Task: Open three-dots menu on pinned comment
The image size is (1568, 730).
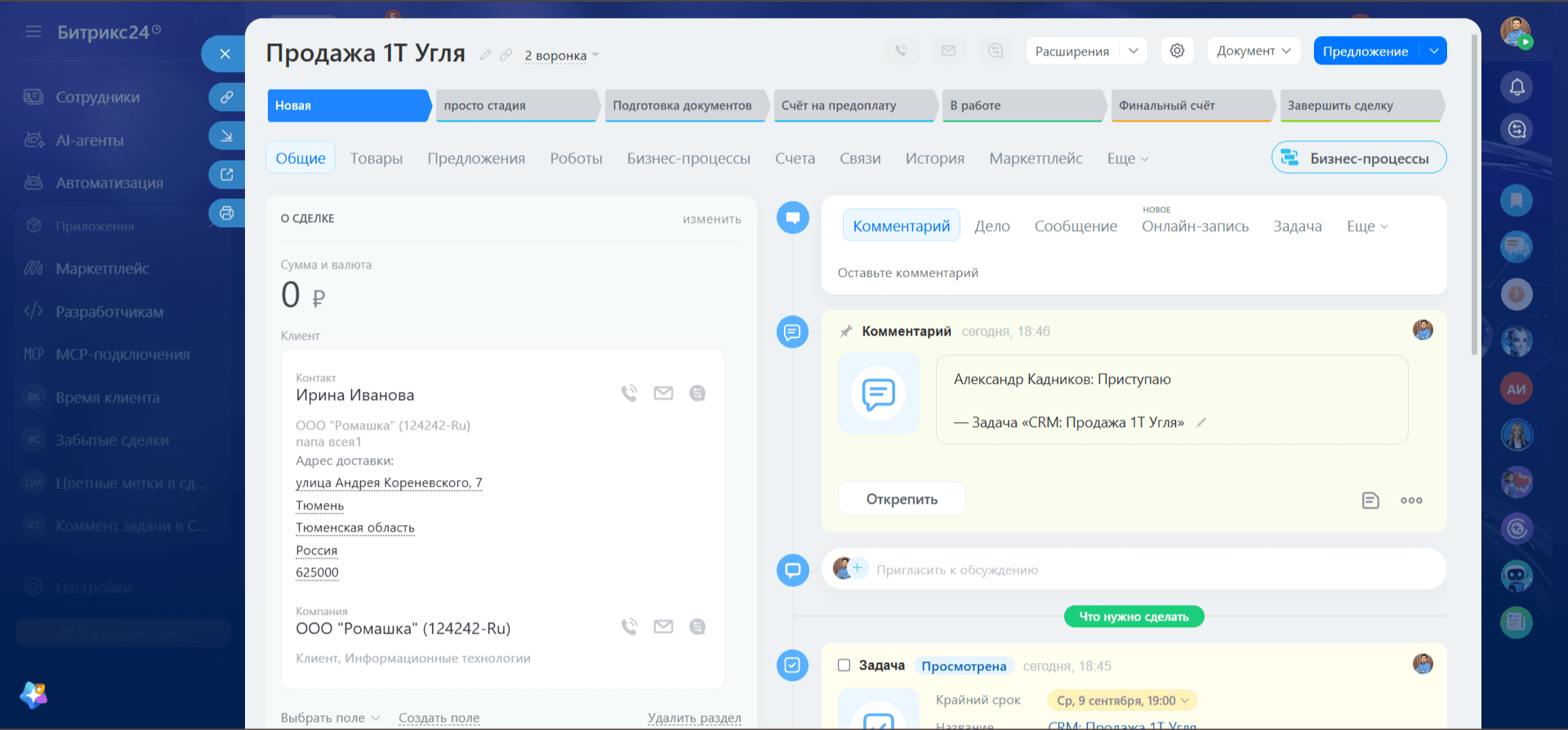Action: coord(1411,501)
